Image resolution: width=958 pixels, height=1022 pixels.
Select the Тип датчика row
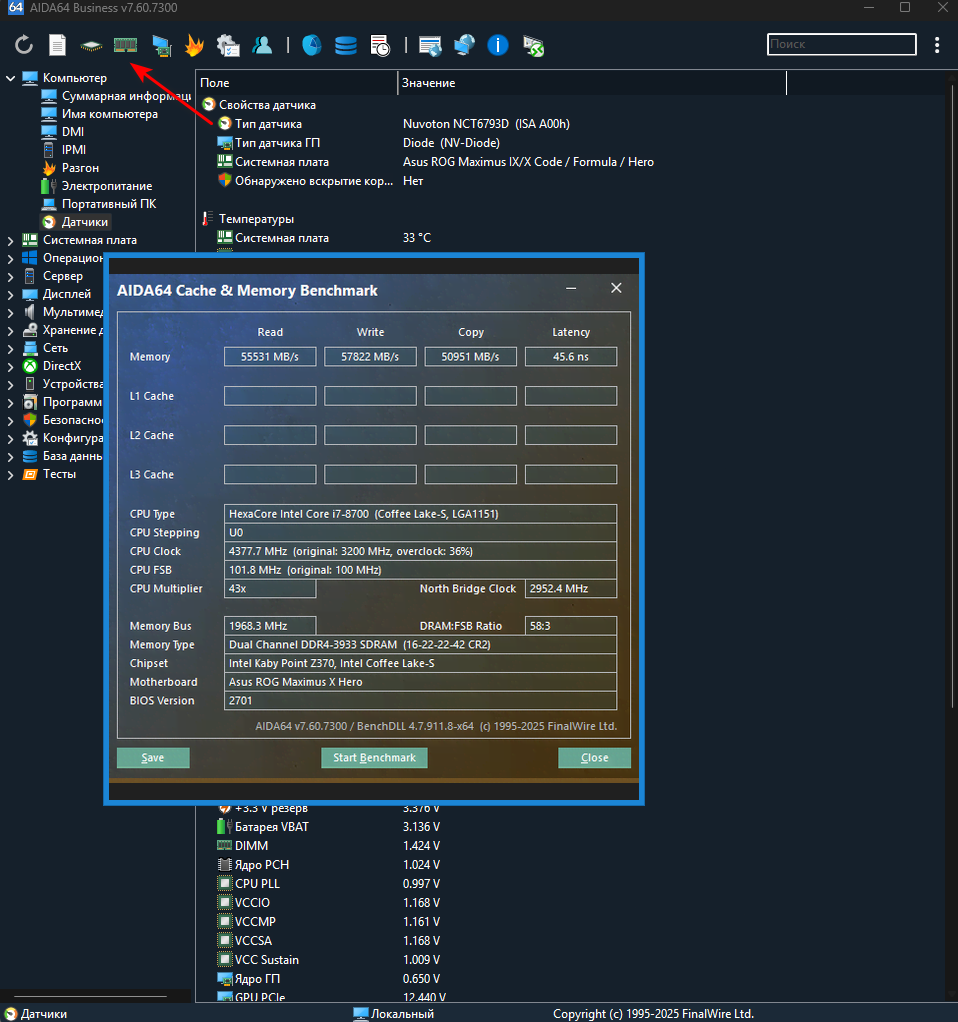(268, 124)
